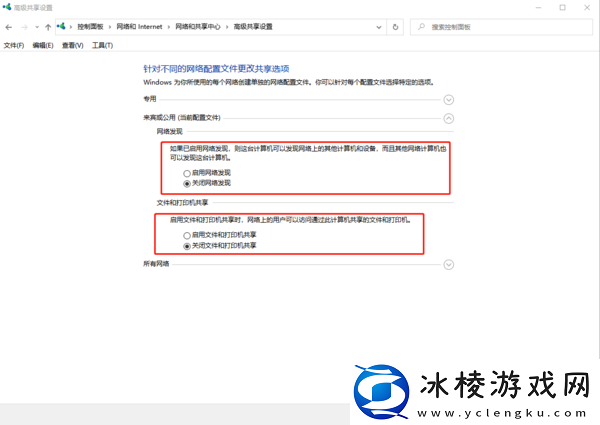600x425 pixels.
Task: Click the 网络和 Internet breadcrumb
Action: [139, 27]
